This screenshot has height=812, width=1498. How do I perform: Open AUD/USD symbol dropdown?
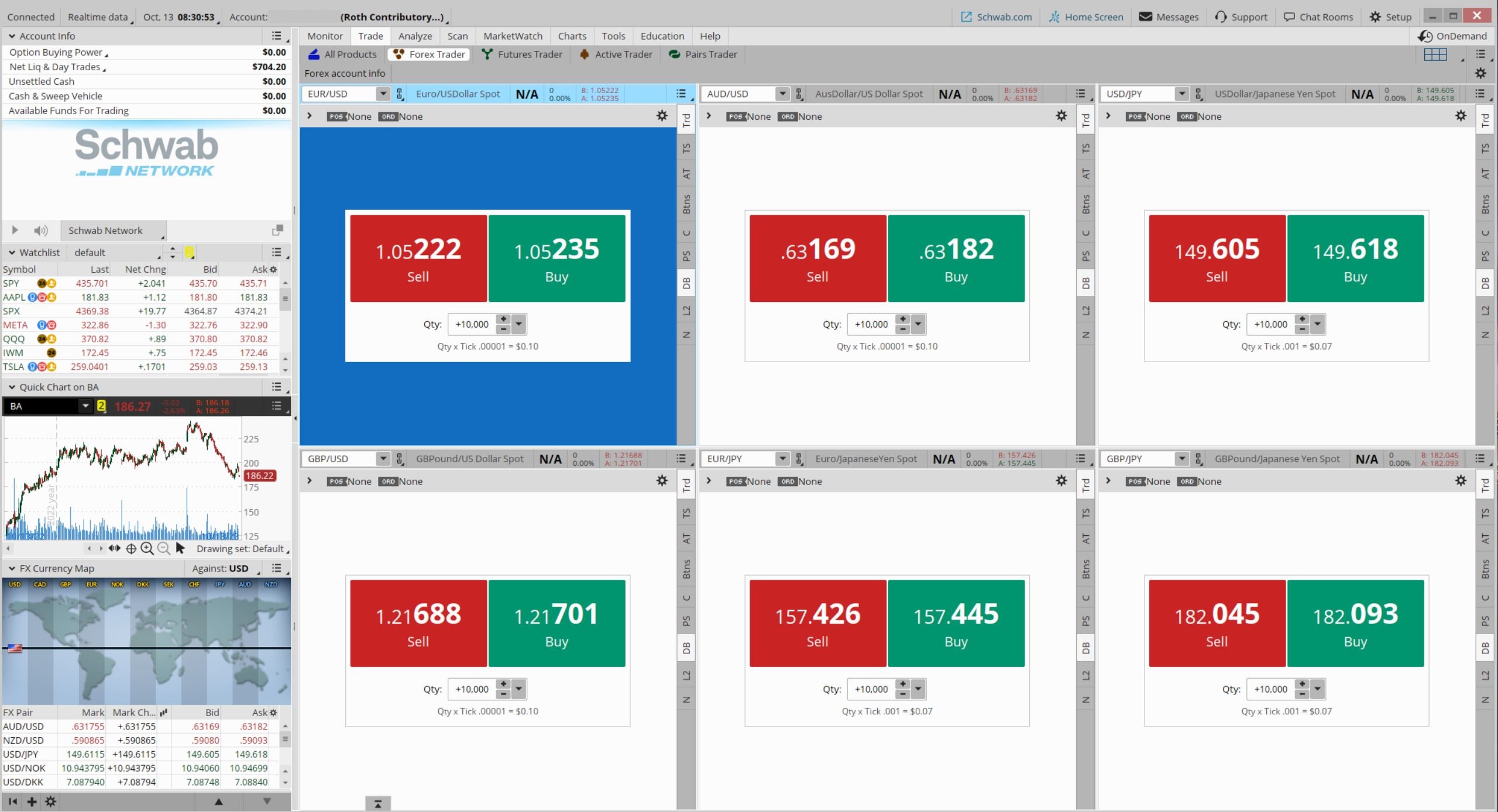[x=782, y=94]
